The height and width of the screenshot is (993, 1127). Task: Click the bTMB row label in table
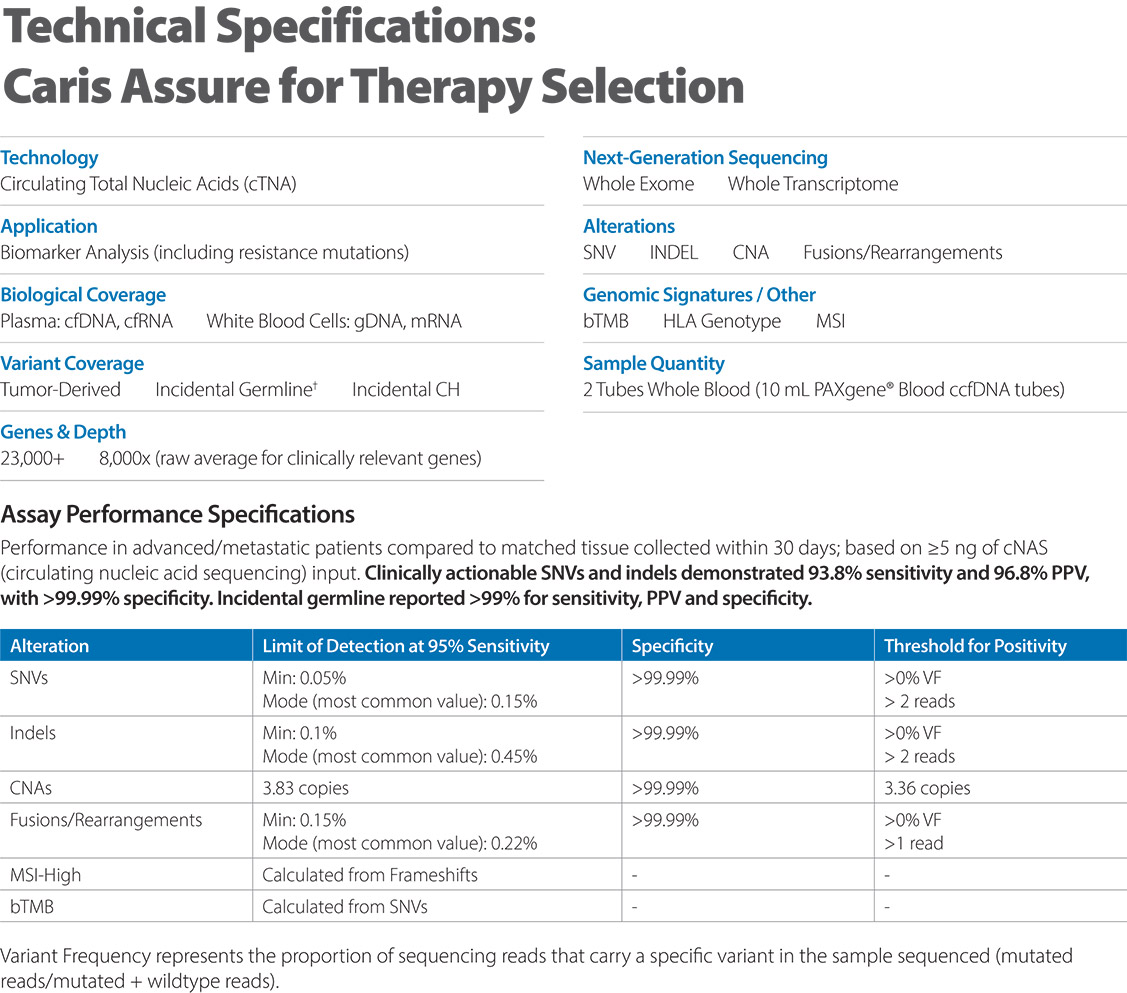[x=32, y=907]
